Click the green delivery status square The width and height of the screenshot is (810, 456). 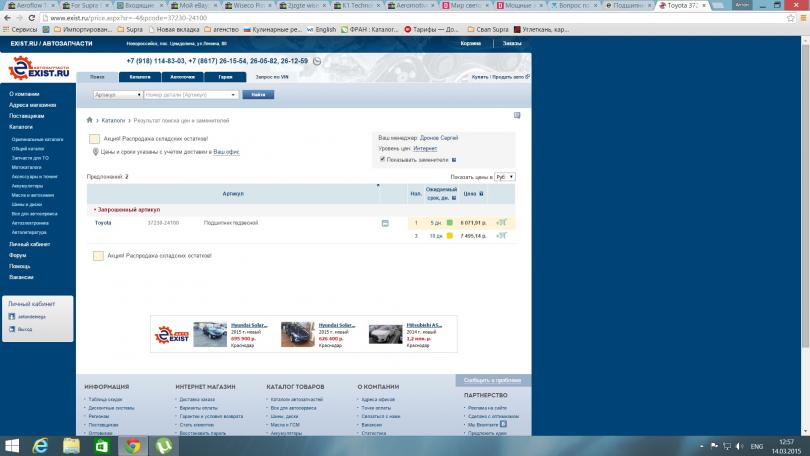(449, 223)
